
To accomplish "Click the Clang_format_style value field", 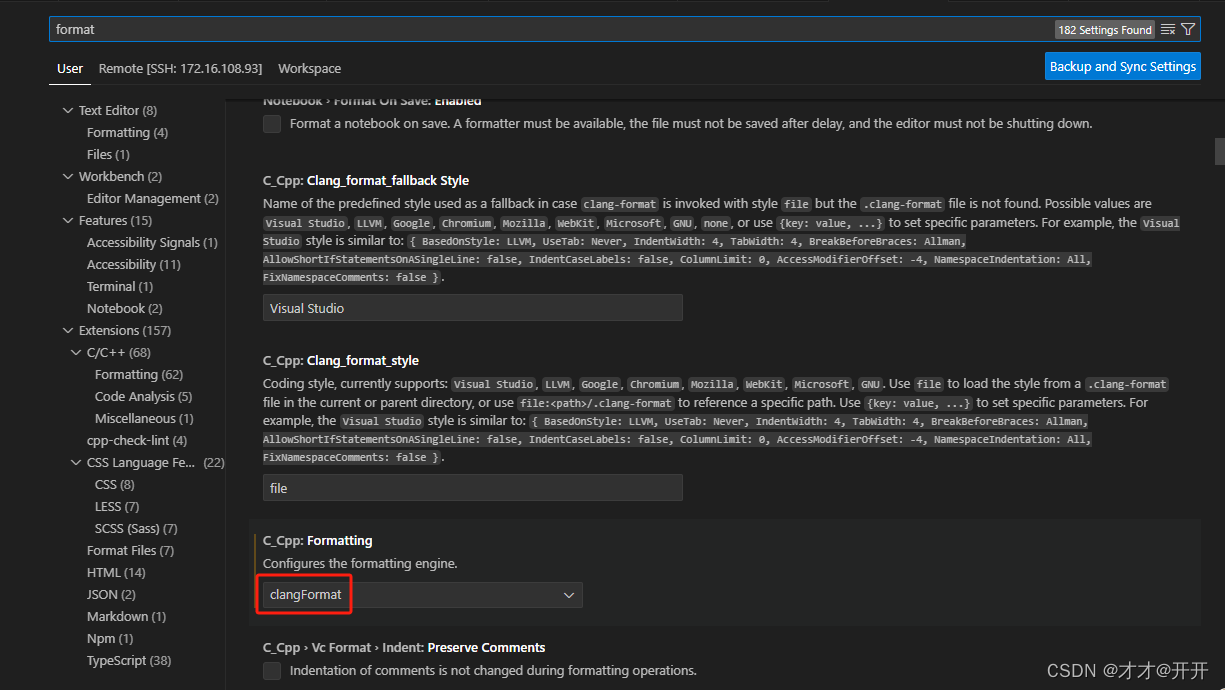I will [472, 488].
